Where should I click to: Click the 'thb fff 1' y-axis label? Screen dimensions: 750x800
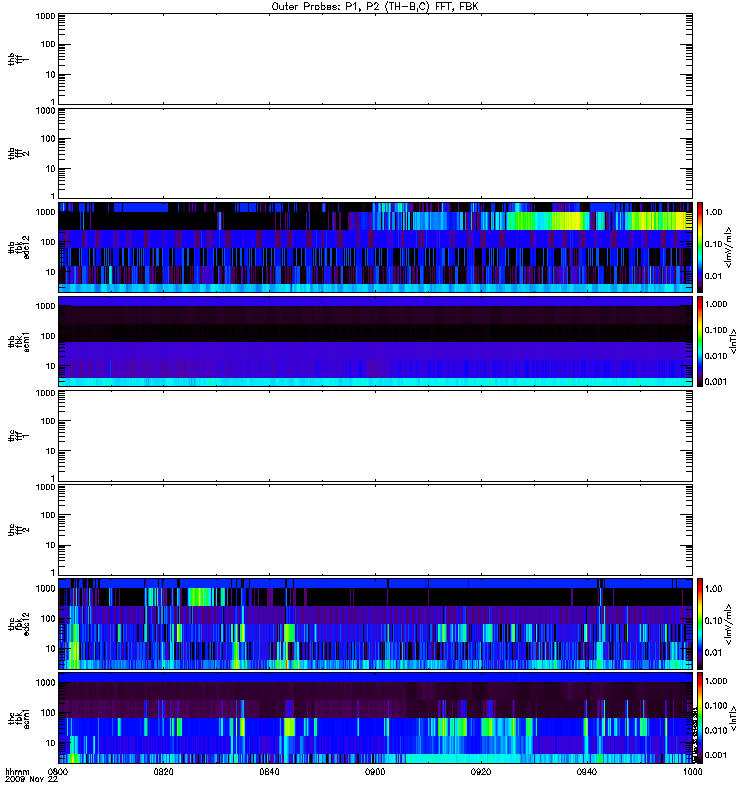(18, 59)
